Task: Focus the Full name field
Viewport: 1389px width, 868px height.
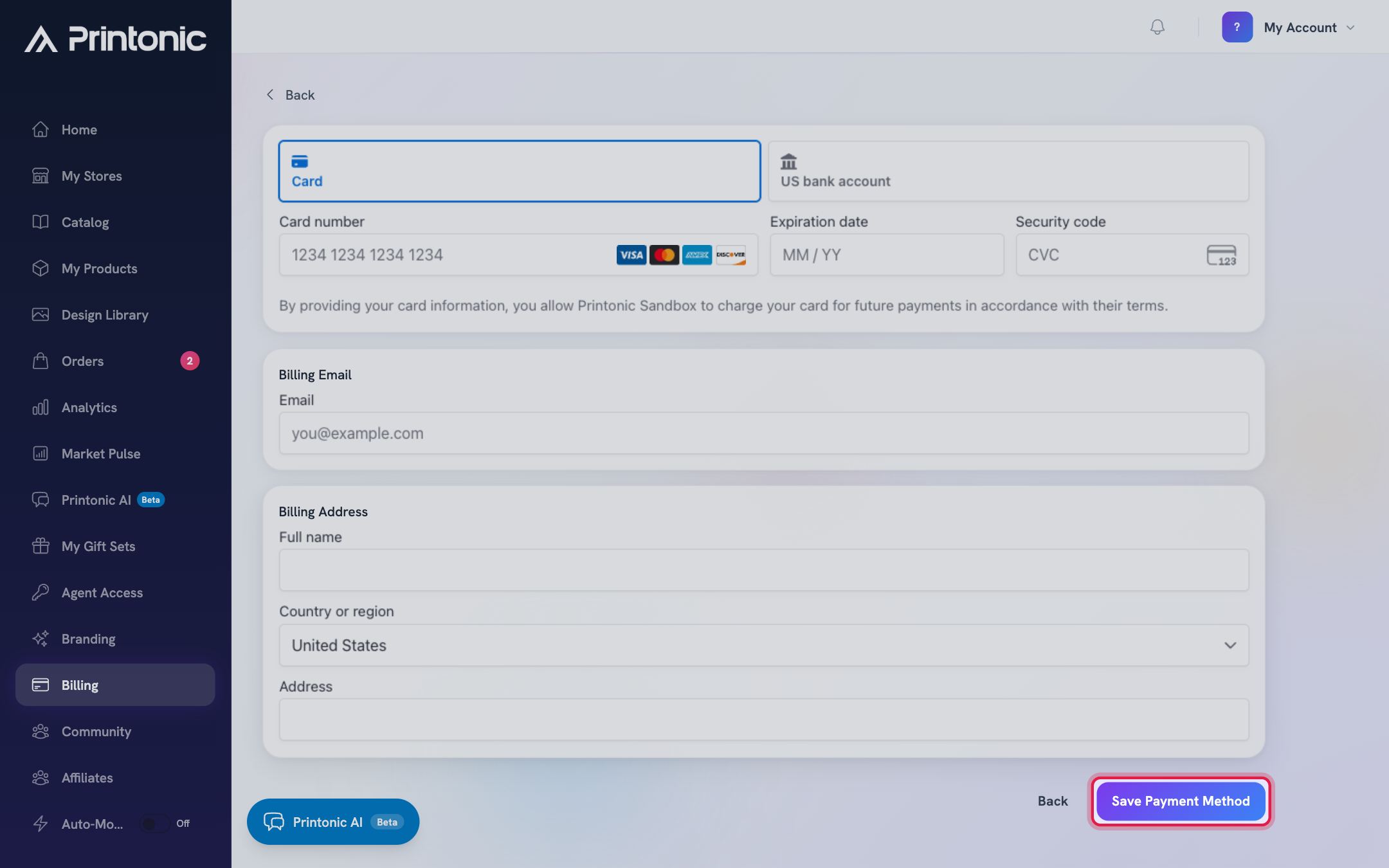Action: click(x=763, y=570)
